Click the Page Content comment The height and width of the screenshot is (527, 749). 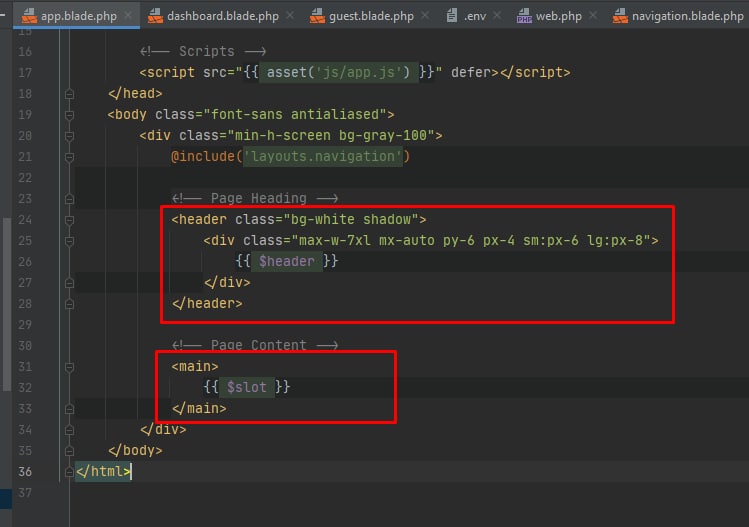255,345
